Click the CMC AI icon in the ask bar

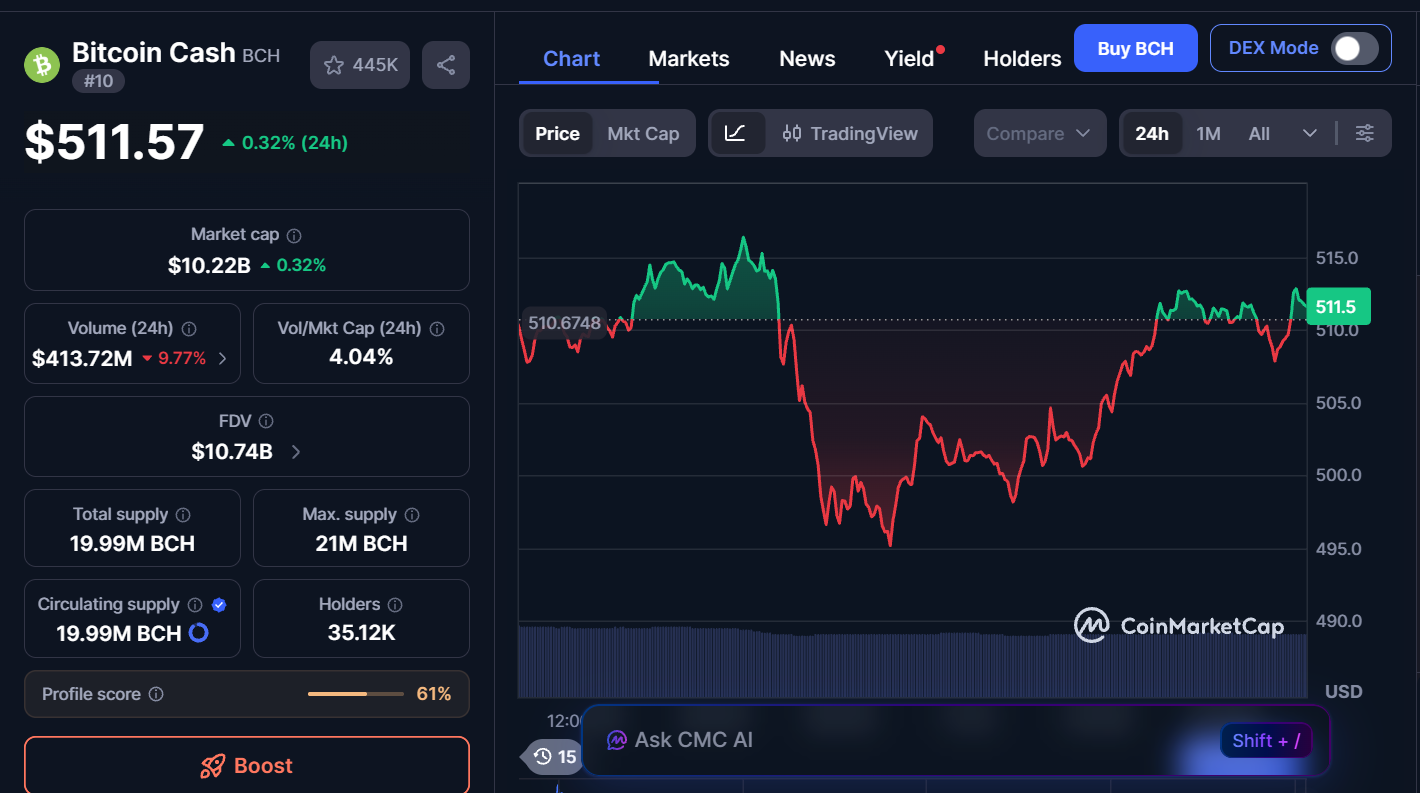(618, 740)
